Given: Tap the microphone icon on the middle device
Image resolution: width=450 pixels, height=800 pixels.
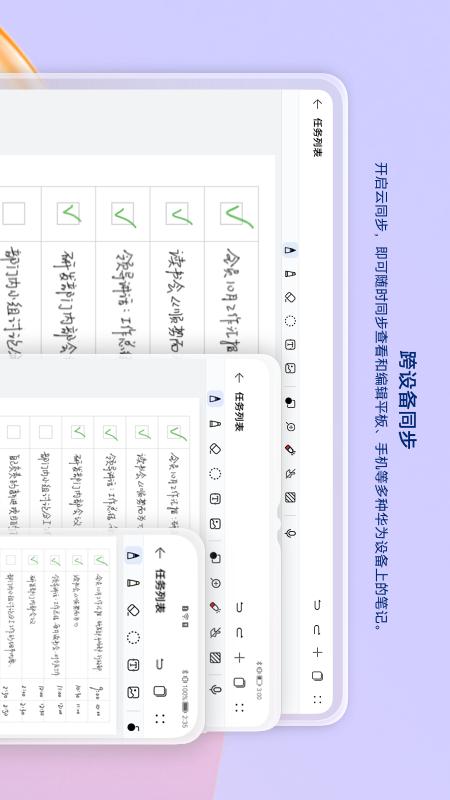Looking at the screenshot, I should (215, 689).
